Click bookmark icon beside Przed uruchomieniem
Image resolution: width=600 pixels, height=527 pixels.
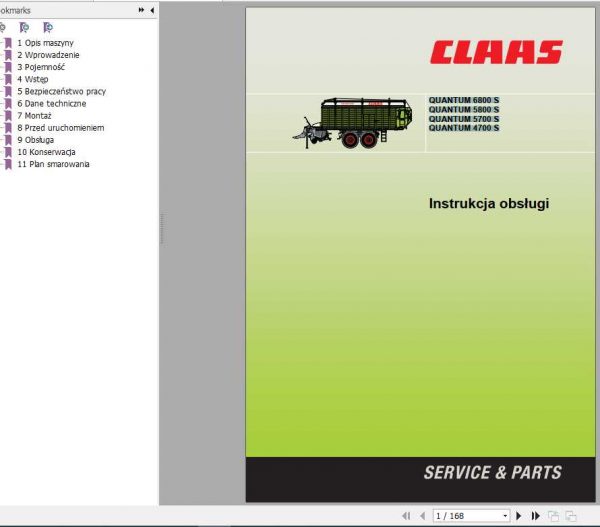tap(8, 128)
